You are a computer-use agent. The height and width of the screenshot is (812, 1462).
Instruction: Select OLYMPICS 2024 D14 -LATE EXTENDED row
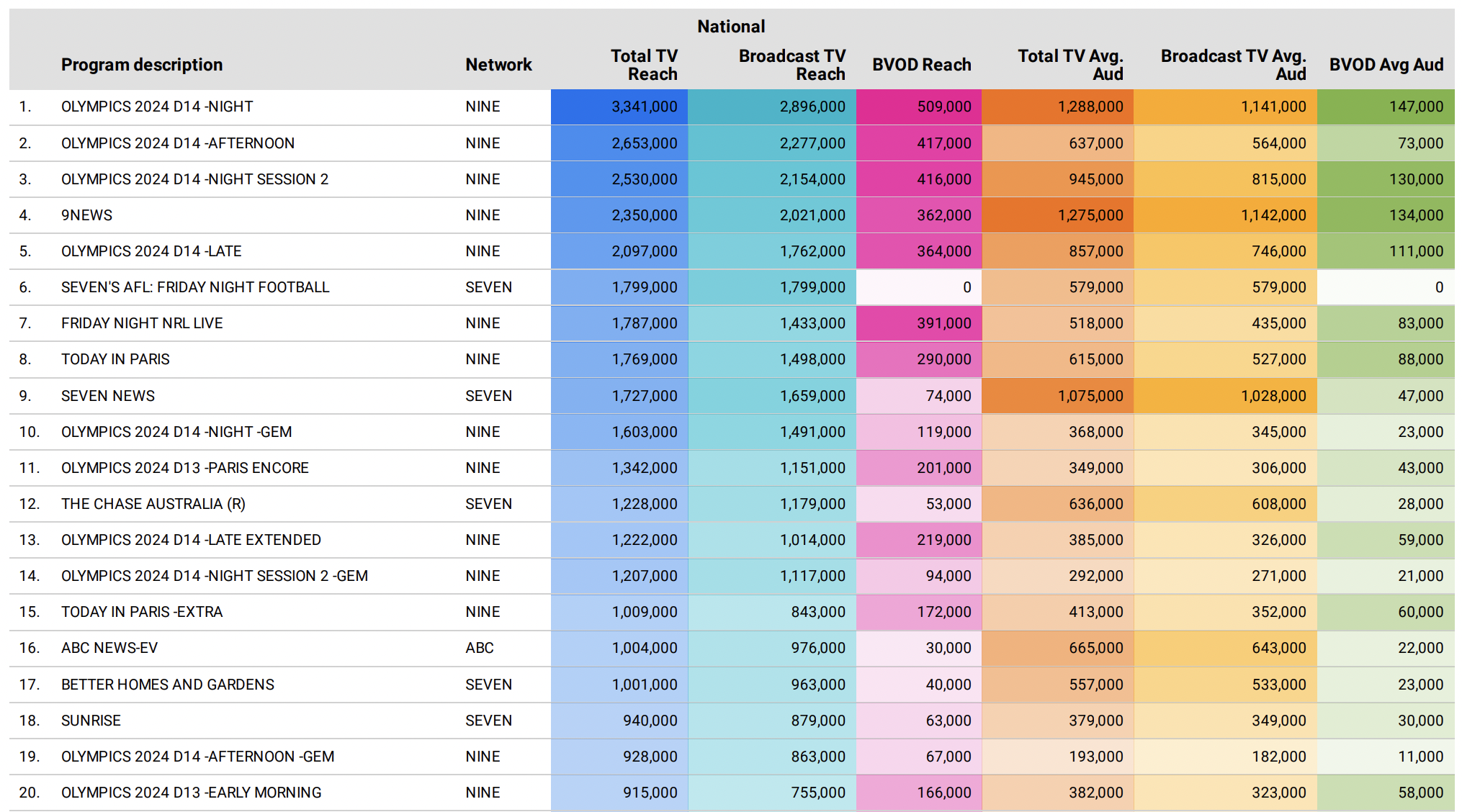pyautogui.click(x=732, y=540)
